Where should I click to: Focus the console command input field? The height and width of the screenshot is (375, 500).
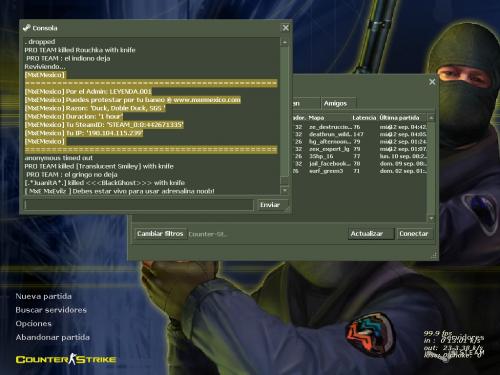click(x=139, y=205)
